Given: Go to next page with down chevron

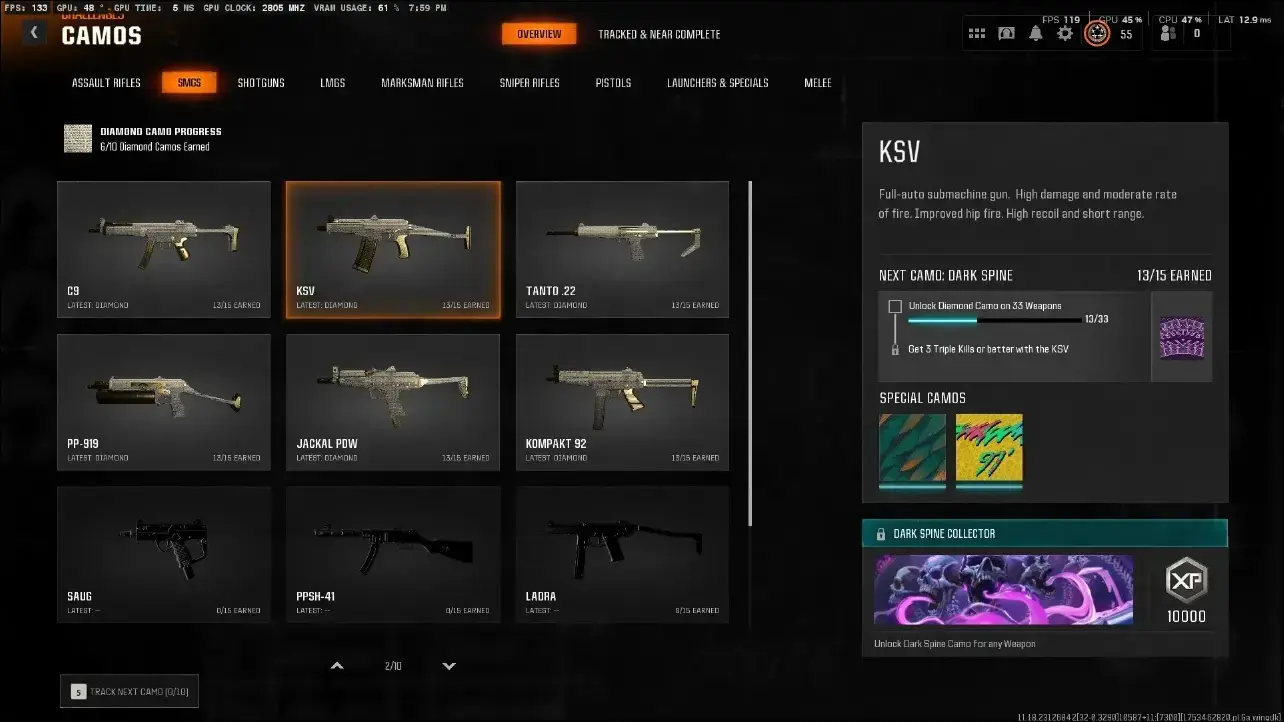Looking at the screenshot, I should 449,666.
